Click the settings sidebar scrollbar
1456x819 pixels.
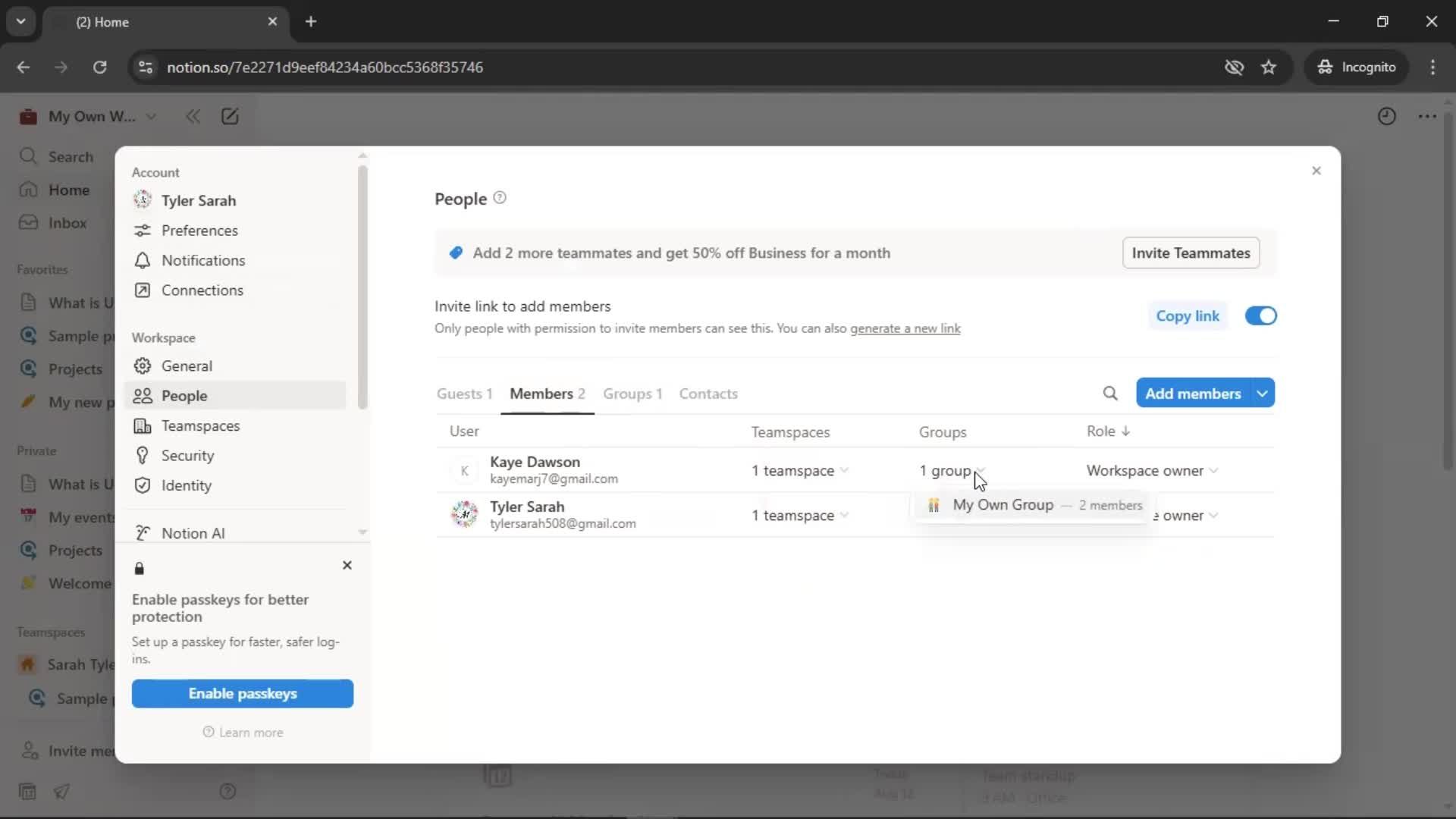click(x=362, y=287)
